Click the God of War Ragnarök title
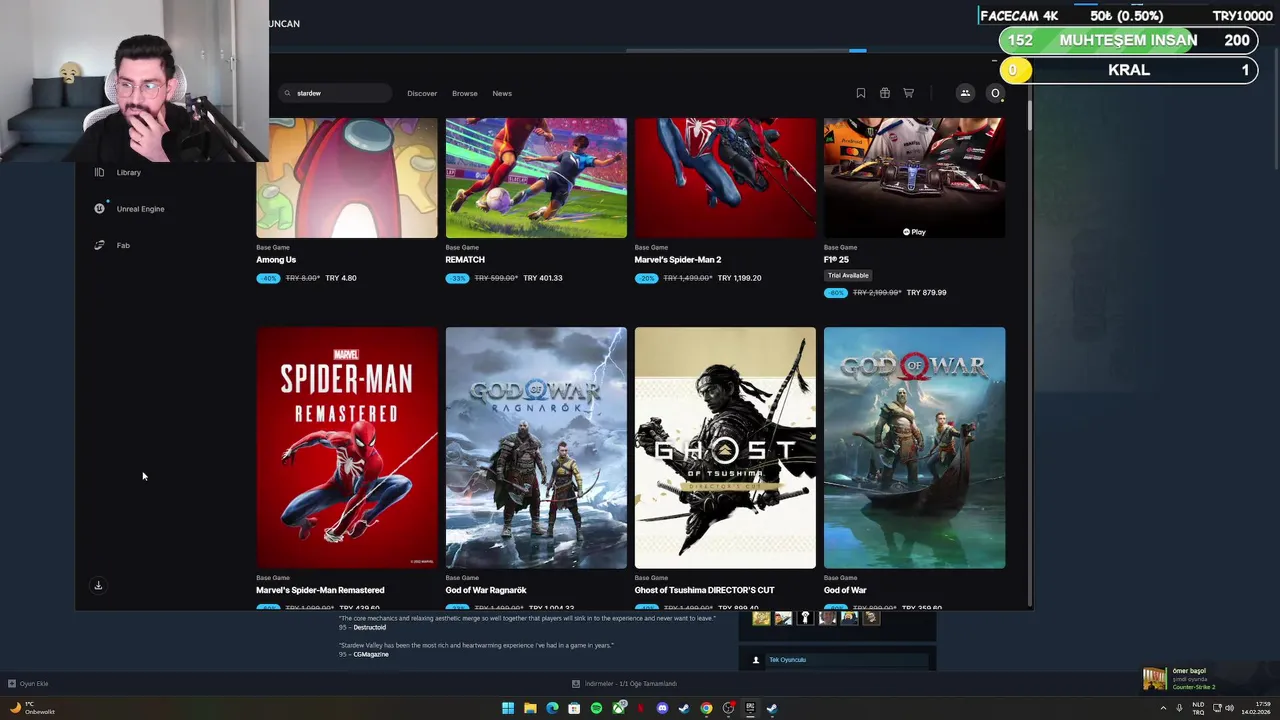The width and height of the screenshot is (1280, 720). pyautogui.click(x=486, y=590)
